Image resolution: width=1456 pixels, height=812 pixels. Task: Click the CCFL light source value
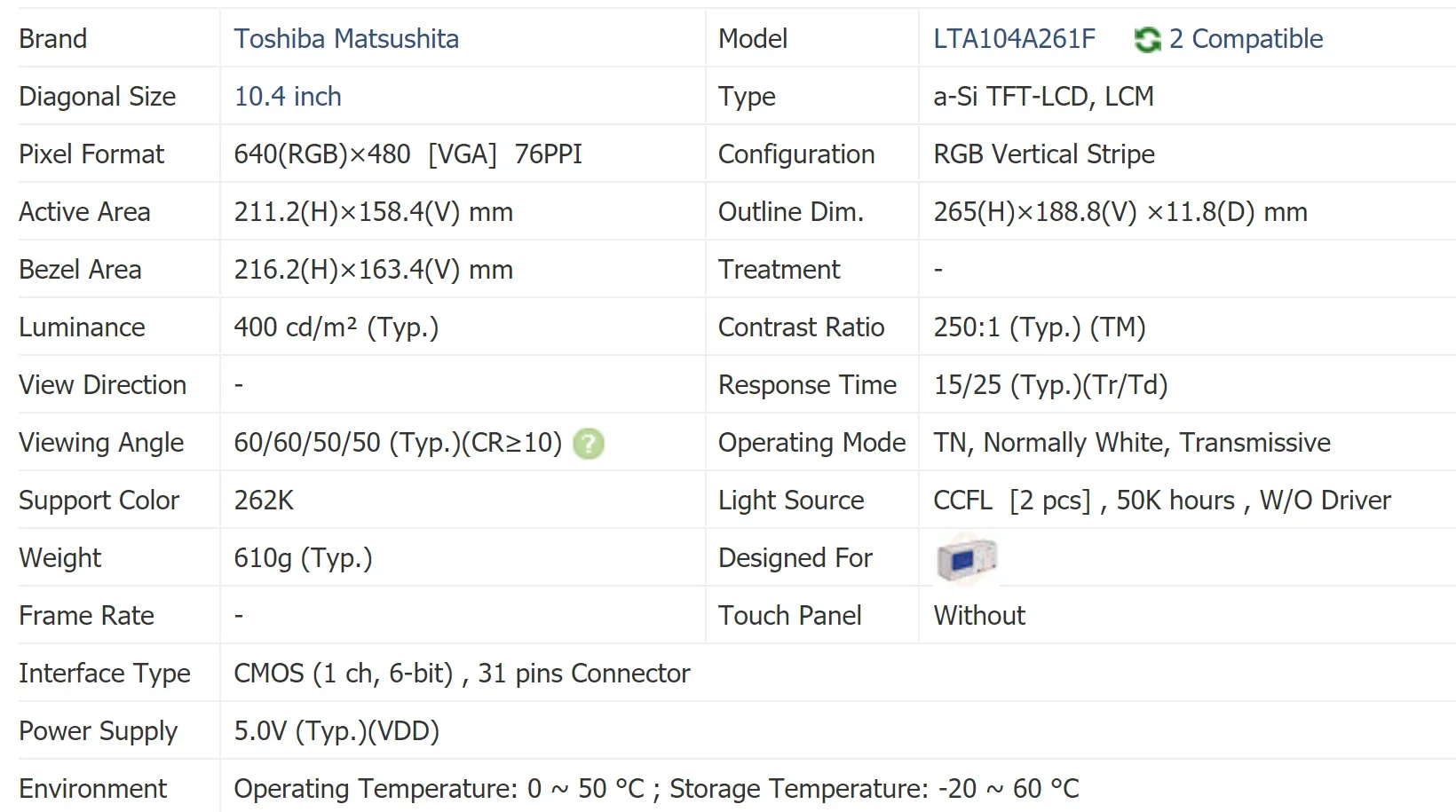pyautogui.click(x=1161, y=501)
